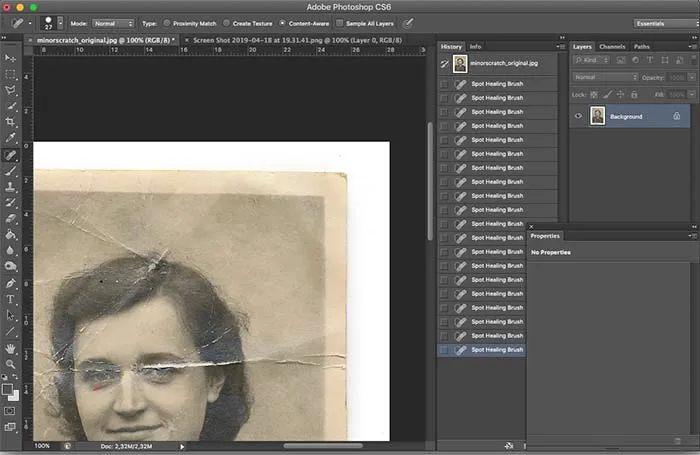Select the Hand tool
The width and height of the screenshot is (700, 455).
[x=10, y=348]
